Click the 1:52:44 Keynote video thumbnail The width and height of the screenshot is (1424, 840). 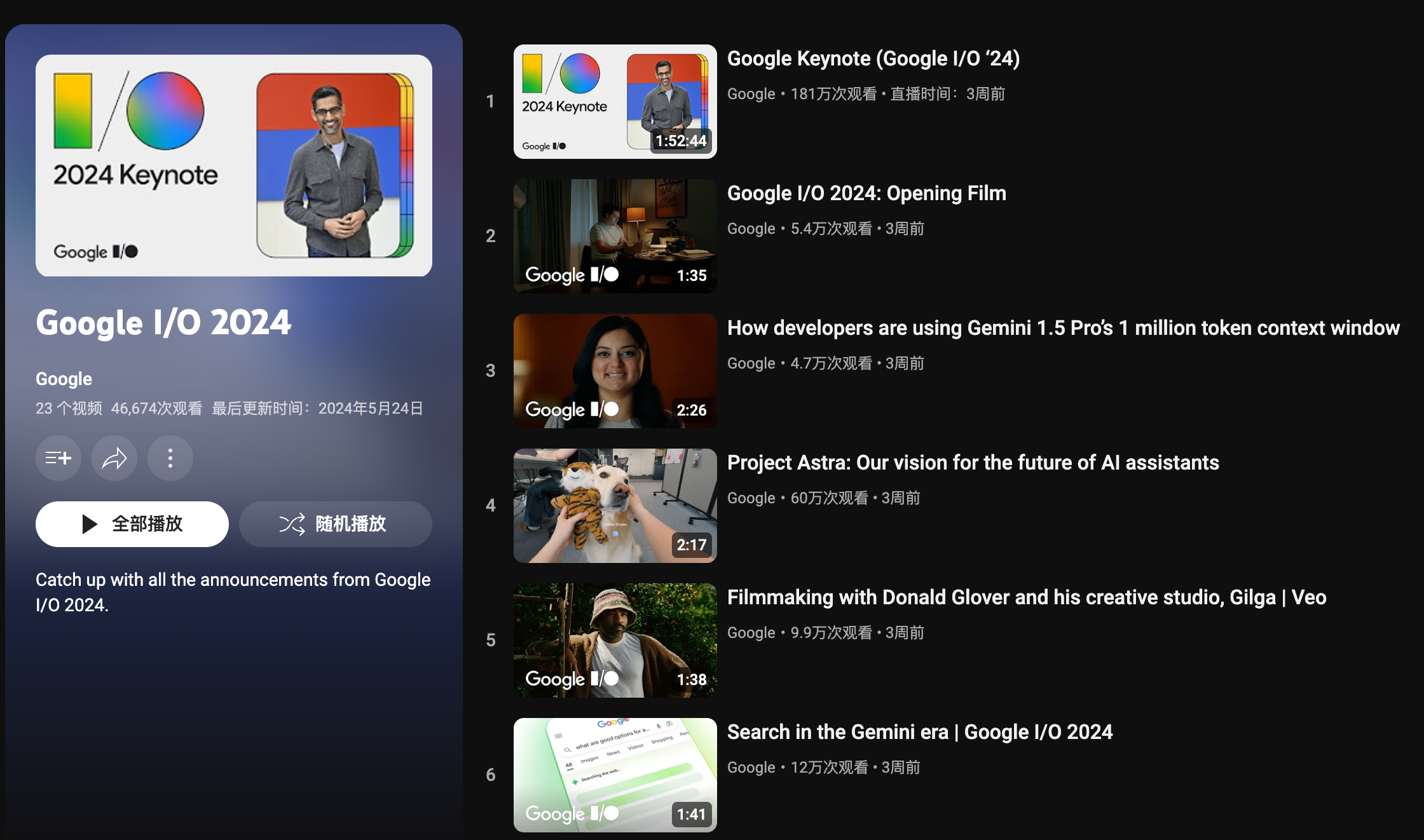tap(615, 102)
